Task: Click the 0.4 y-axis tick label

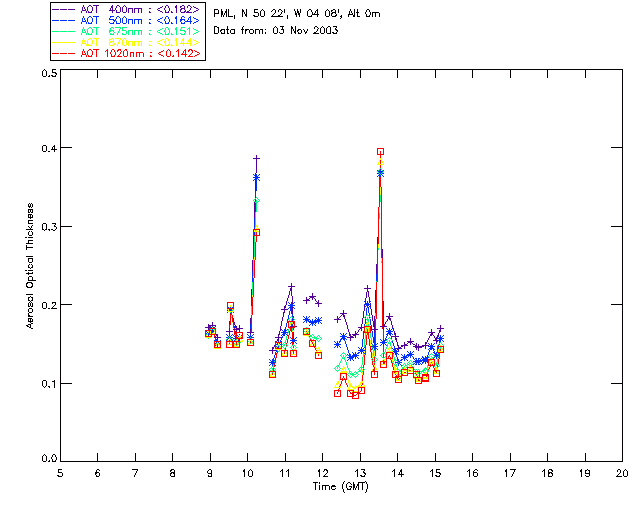Action: pyautogui.click(x=49, y=148)
